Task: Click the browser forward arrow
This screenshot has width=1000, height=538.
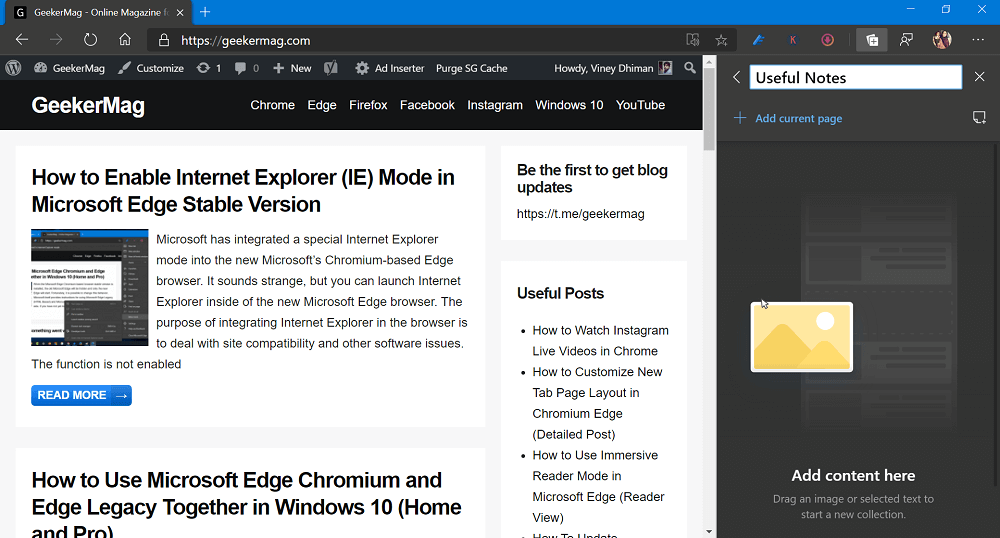Action: click(56, 40)
